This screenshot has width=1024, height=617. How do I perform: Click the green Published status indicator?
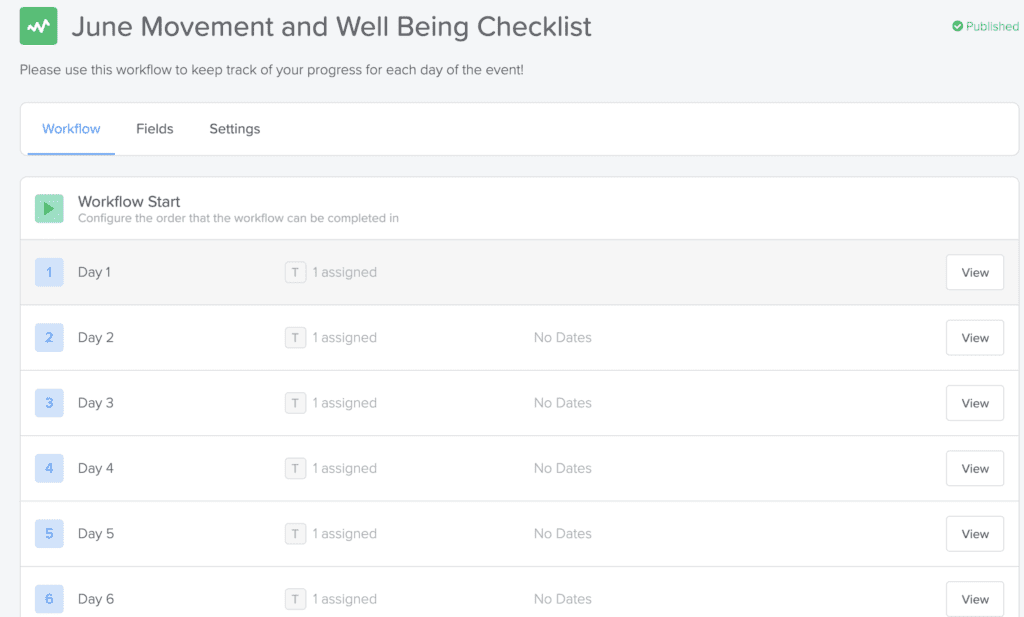pos(984,27)
